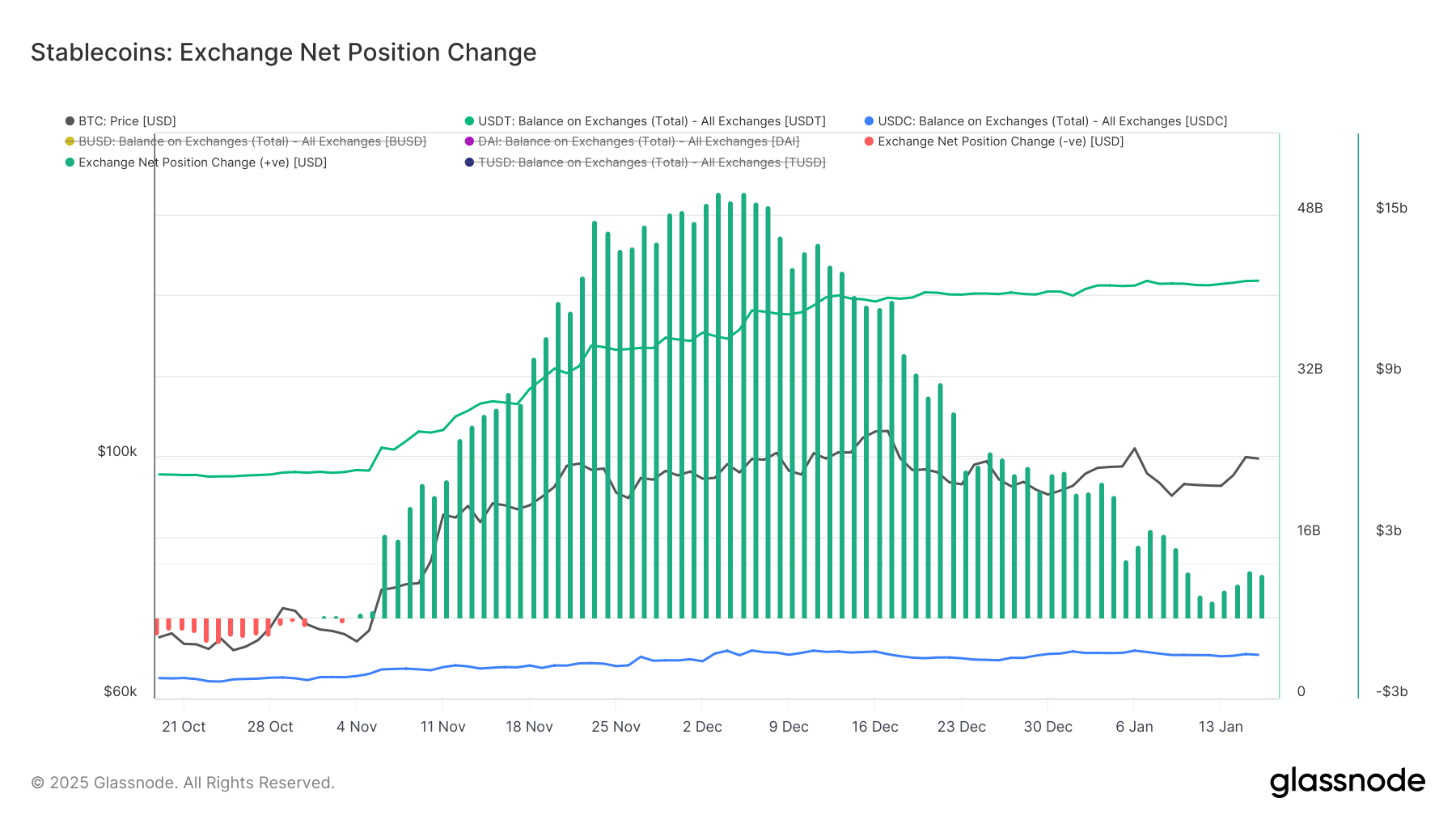1456x819 pixels.
Task: Click the $100k price axis label
Action: point(117,451)
